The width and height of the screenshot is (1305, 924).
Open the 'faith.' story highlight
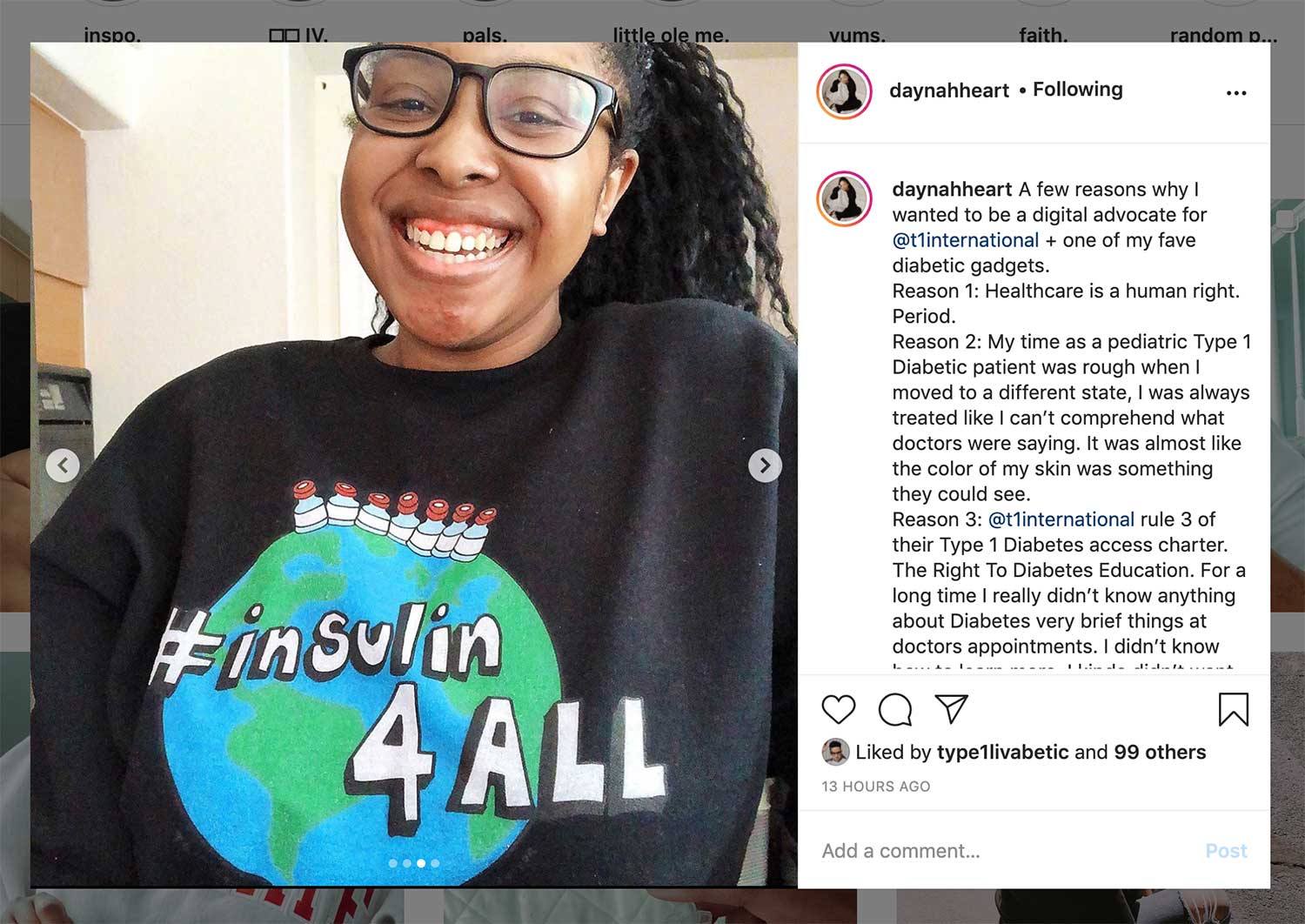(1043, 35)
